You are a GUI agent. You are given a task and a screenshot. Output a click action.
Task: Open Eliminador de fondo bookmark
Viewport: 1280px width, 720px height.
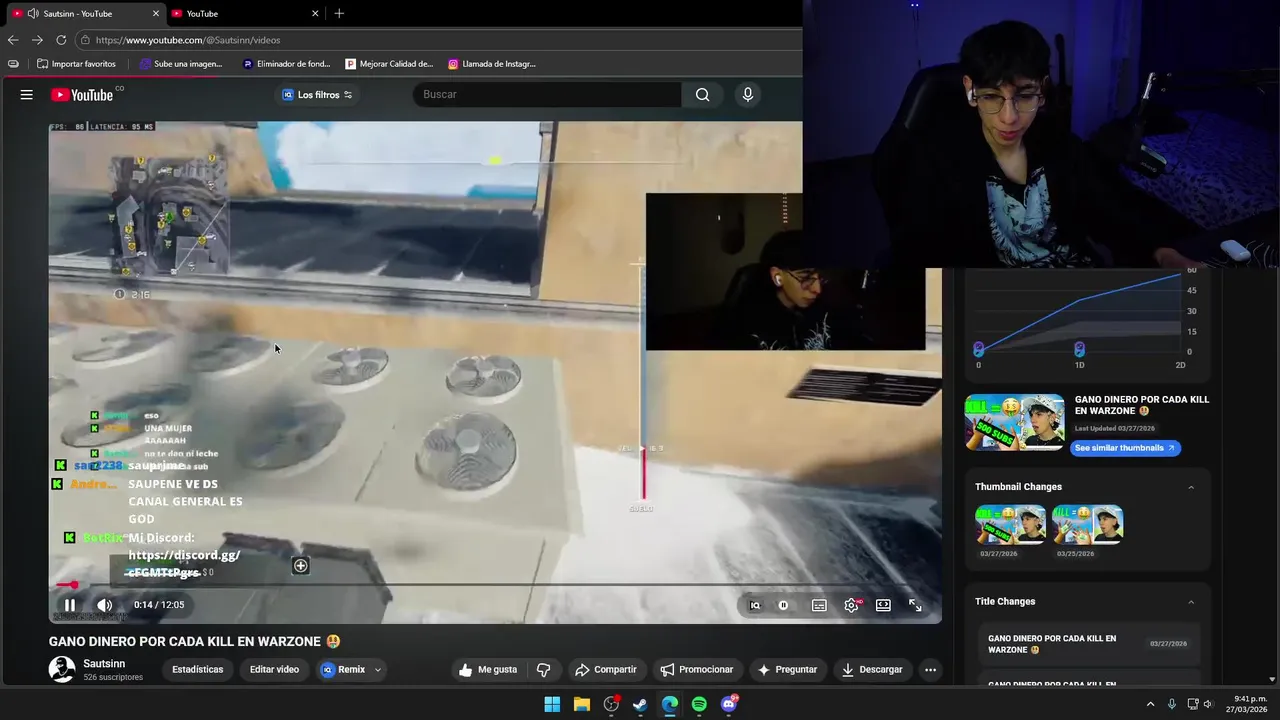[286, 64]
